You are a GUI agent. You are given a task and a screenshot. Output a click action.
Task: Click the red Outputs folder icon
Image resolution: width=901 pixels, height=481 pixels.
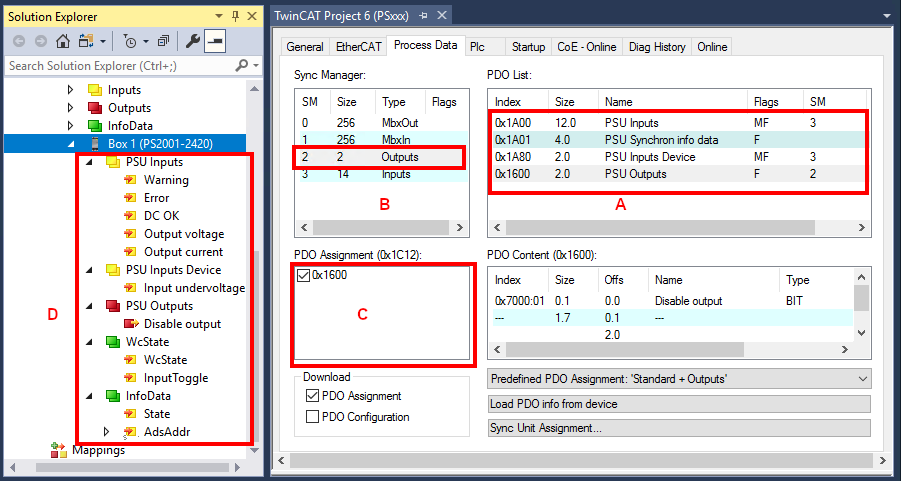point(94,107)
